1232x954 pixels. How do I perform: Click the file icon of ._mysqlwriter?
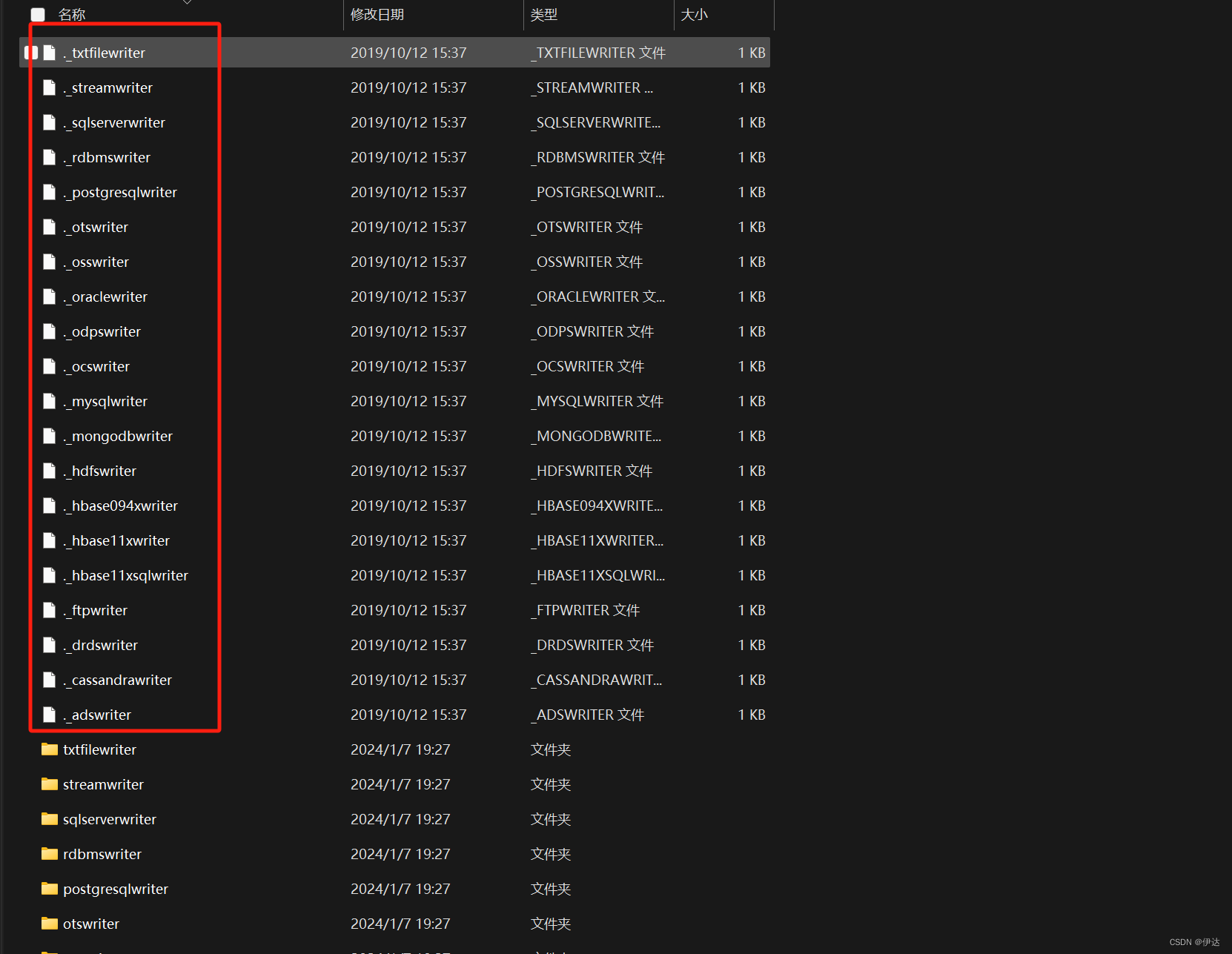coord(49,401)
